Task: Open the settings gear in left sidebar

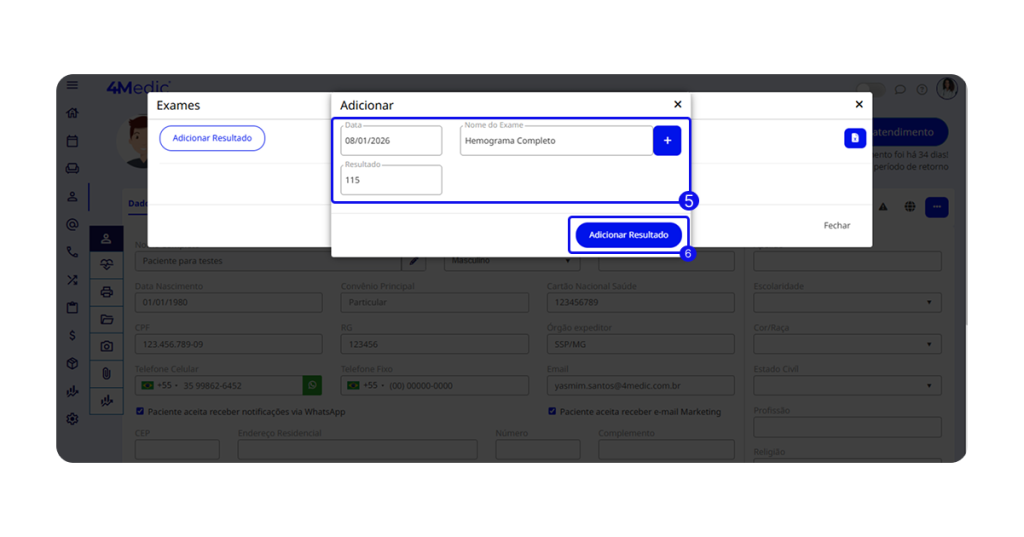Action: pyautogui.click(x=72, y=419)
